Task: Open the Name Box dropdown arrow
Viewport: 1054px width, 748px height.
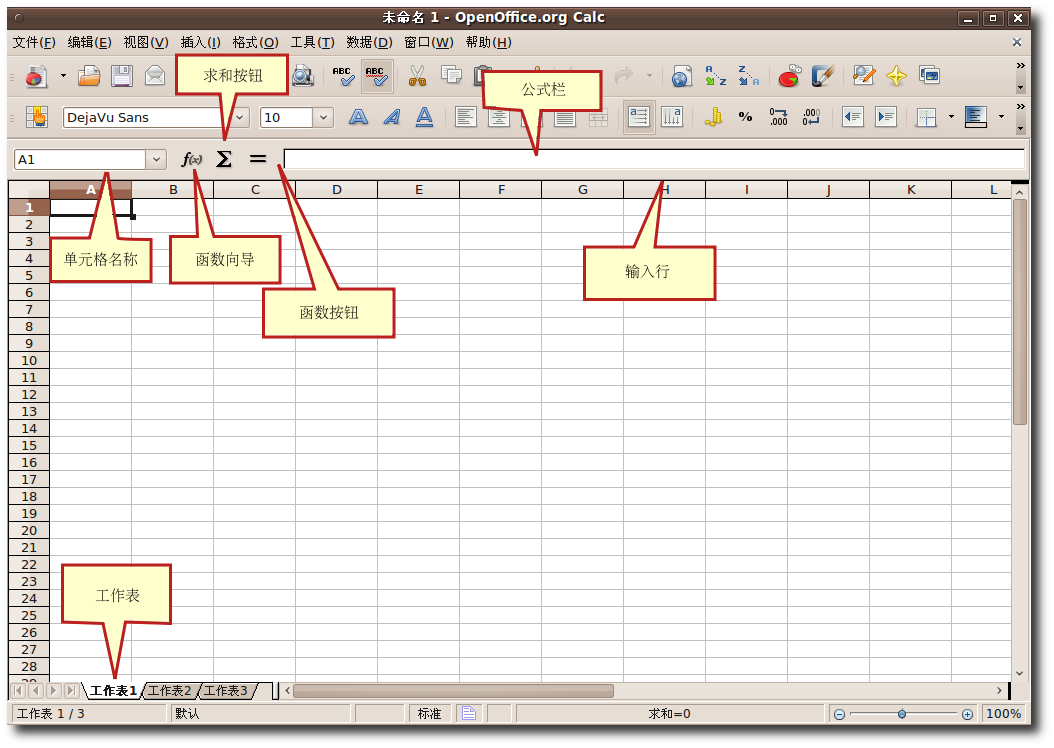Action: point(156,159)
